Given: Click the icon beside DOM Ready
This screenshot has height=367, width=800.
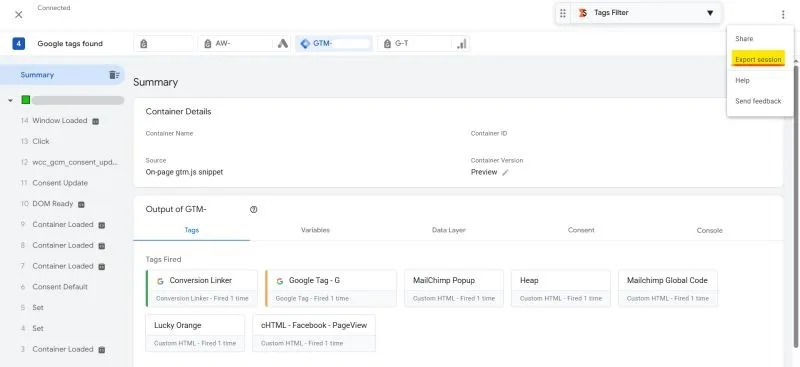Looking at the screenshot, I should point(81,205).
